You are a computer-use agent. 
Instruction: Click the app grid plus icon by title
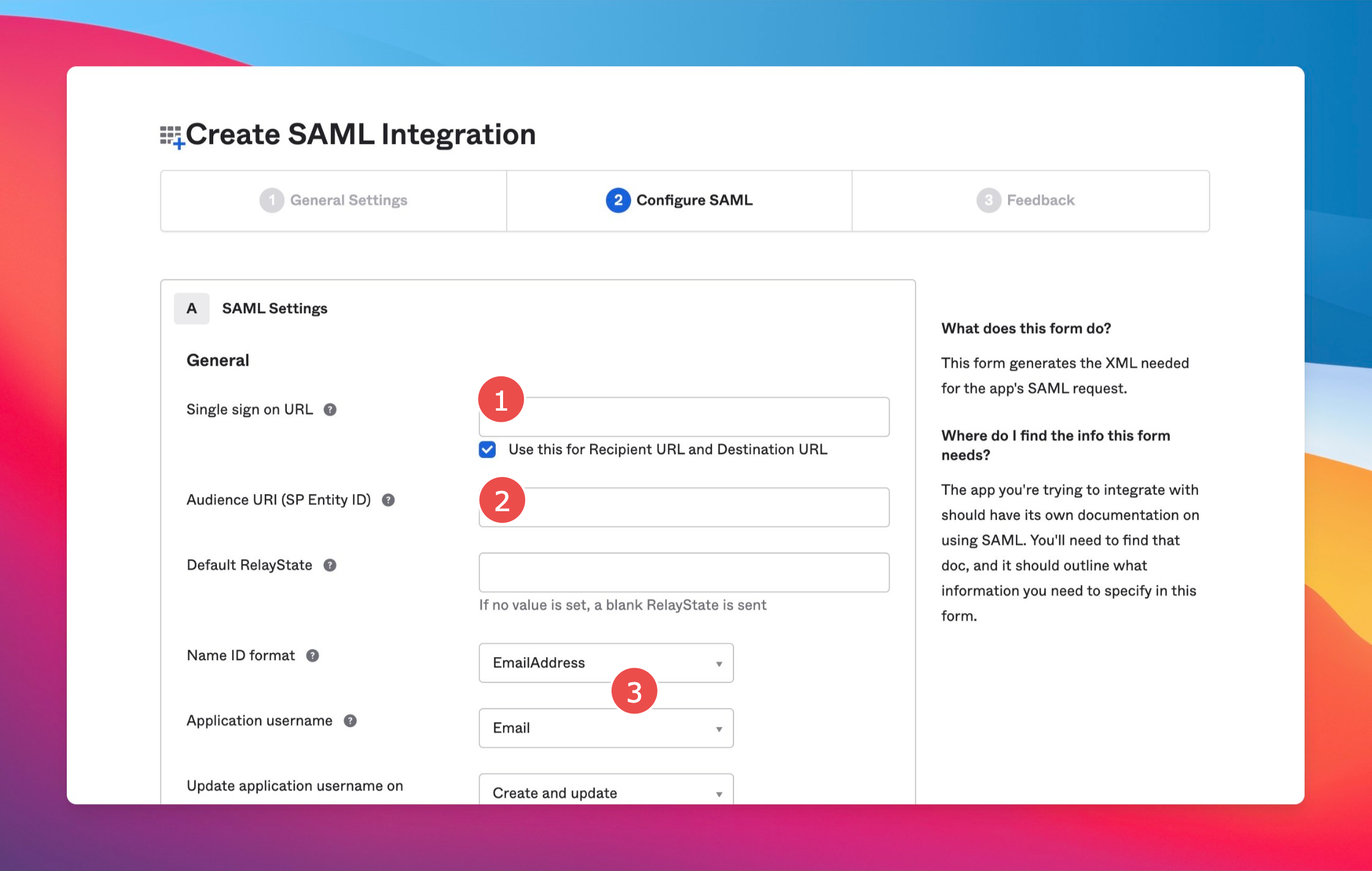[x=172, y=137]
